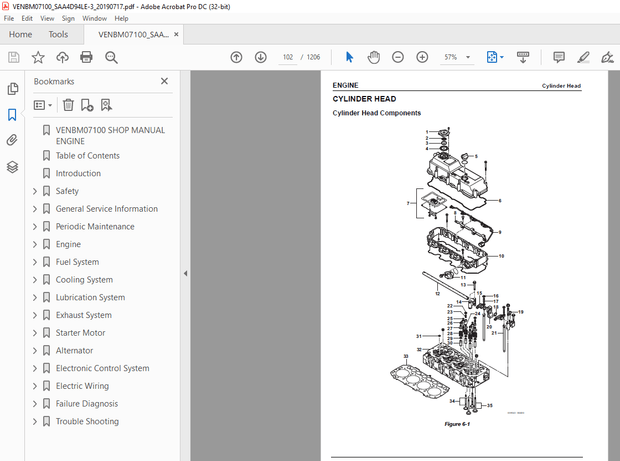The image size is (620, 461).
Task: Activate the Hand pan tool
Action: pos(373,57)
